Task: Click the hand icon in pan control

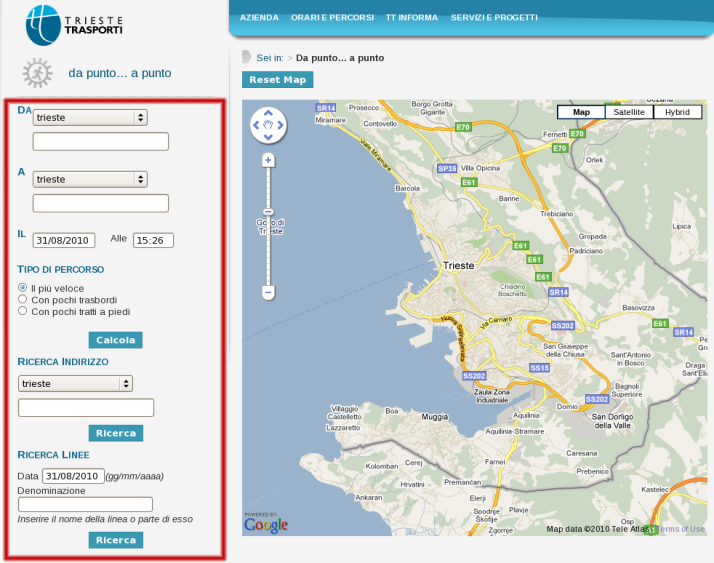Action: (x=268, y=126)
